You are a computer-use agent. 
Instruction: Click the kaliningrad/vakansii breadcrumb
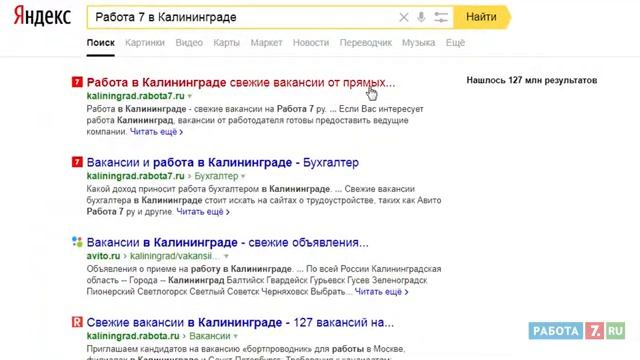pos(175,256)
